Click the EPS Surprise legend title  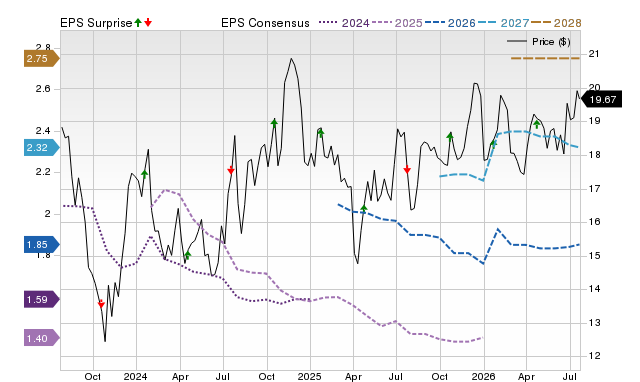pos(96,23)
